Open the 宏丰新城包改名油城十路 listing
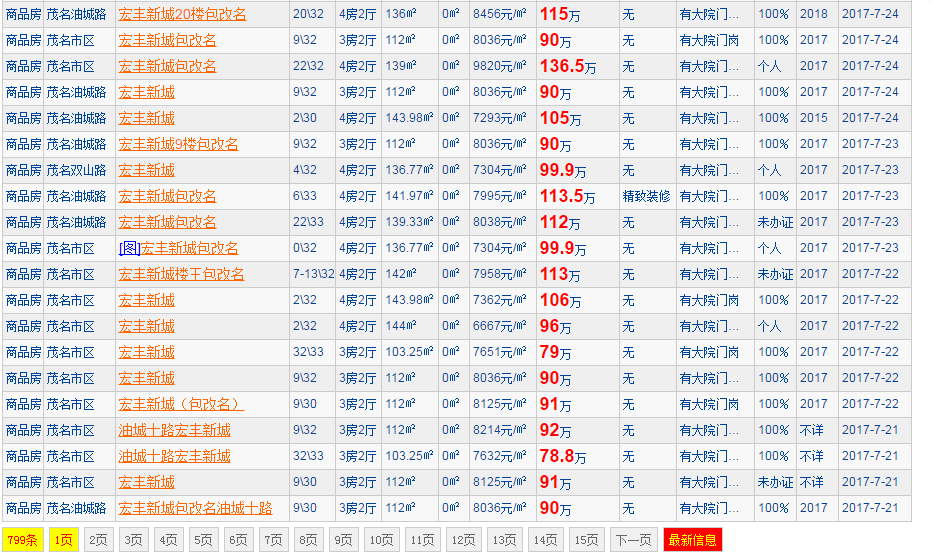The width and height of the screenshot is (932, 558). point(195,508)
